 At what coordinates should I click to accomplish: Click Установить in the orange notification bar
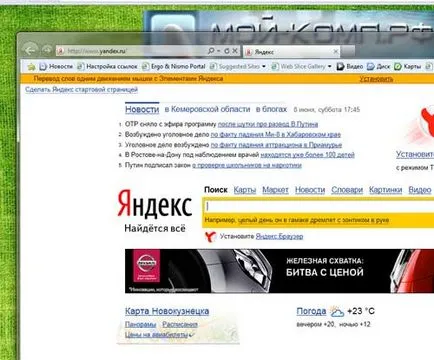point(376,79)
